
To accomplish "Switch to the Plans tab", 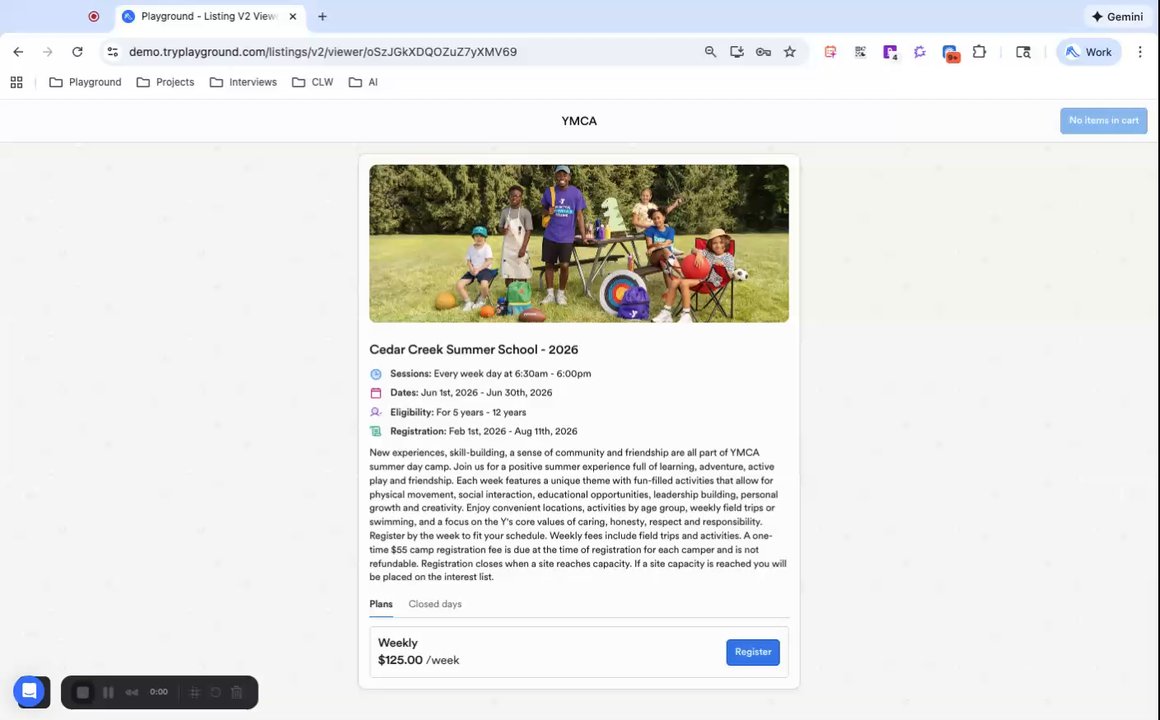I will (x=381, y=604).
